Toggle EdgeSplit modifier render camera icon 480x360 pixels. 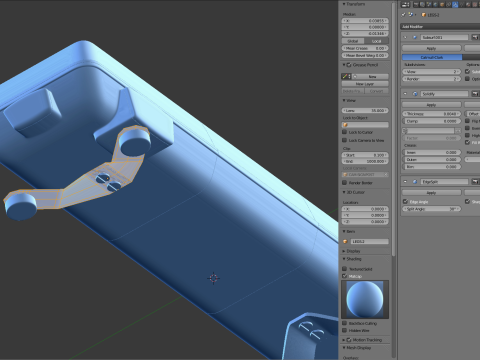[x=475, y=182]
